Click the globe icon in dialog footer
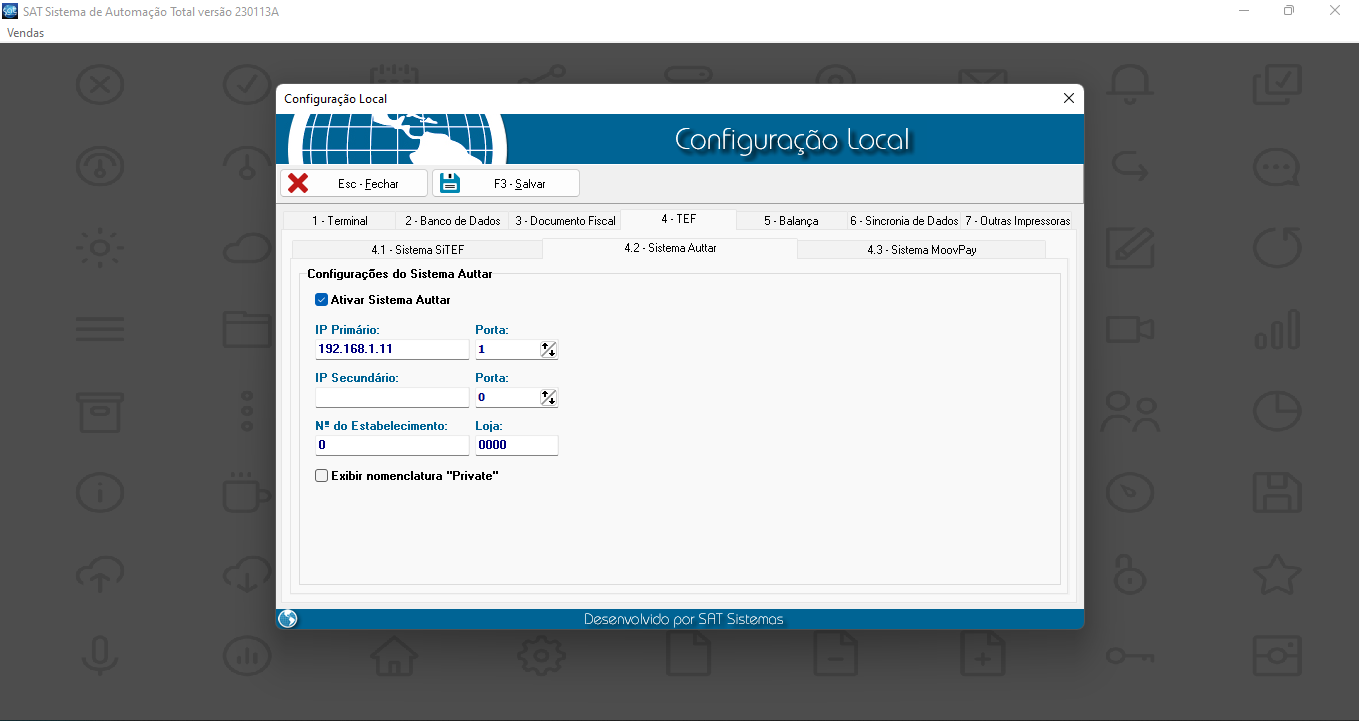 point(288,619)
